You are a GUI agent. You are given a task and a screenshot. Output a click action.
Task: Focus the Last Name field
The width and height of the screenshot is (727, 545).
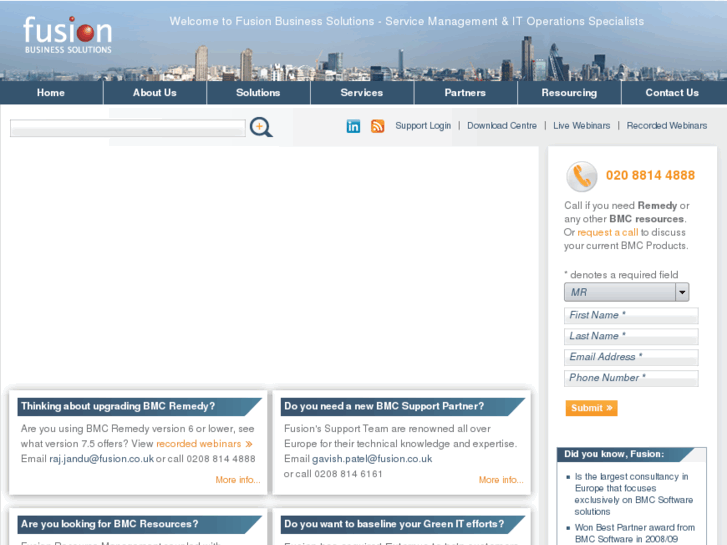(631, 336)
